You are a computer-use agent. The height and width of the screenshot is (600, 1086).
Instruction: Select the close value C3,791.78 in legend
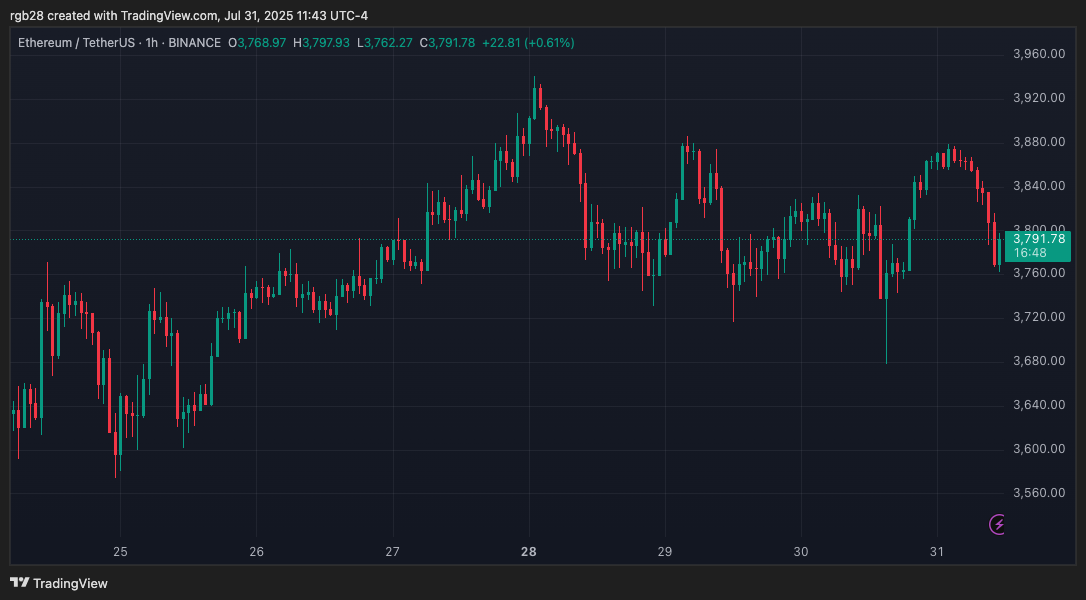tap(445, 43)
